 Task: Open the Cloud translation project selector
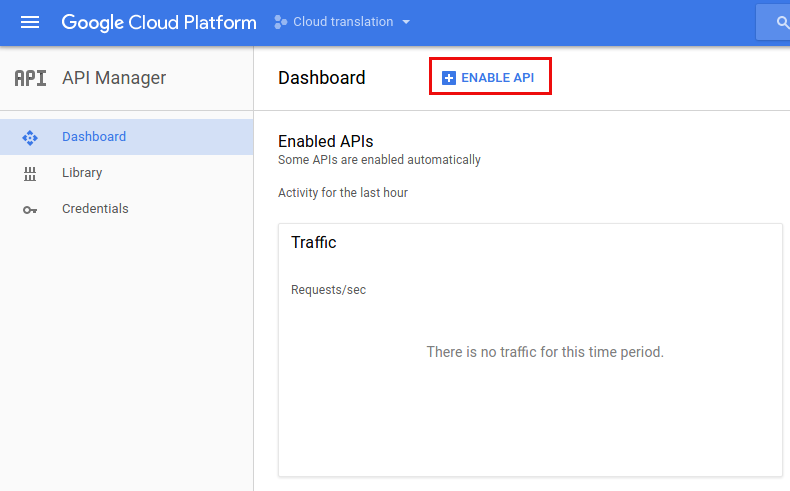tap(342, 22)
